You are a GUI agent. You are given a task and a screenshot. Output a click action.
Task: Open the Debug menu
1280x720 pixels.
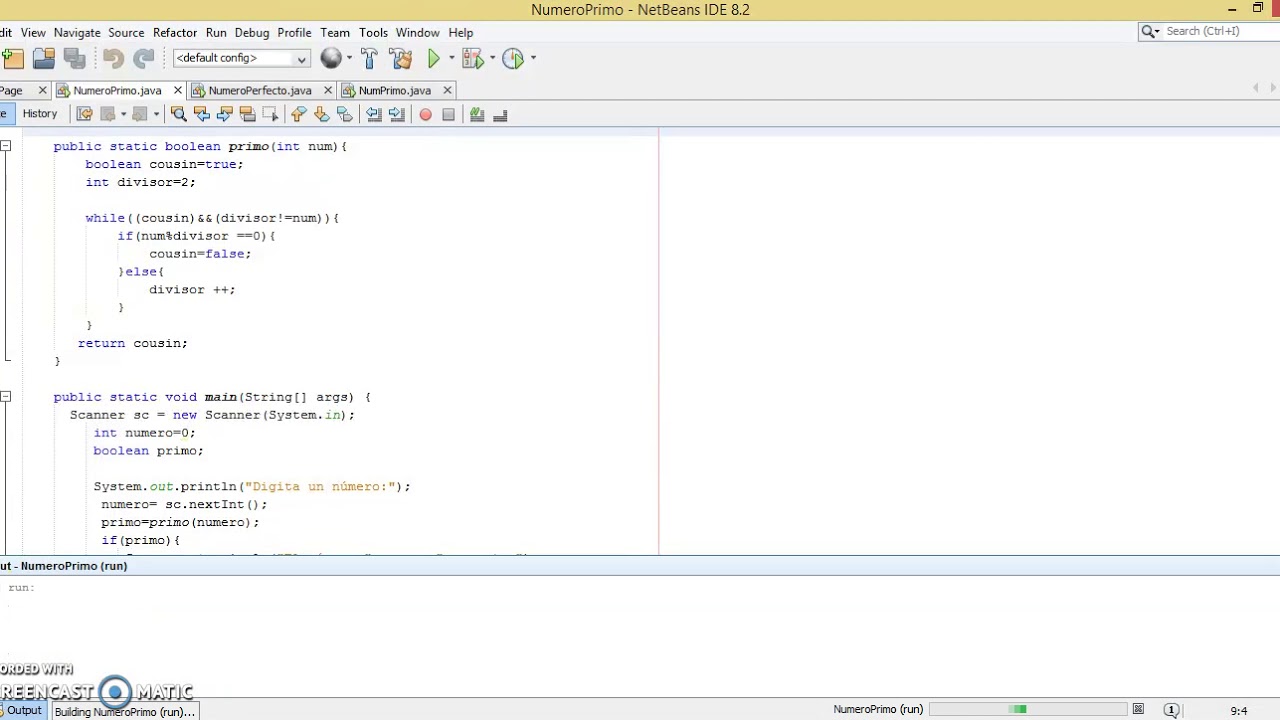252,32
